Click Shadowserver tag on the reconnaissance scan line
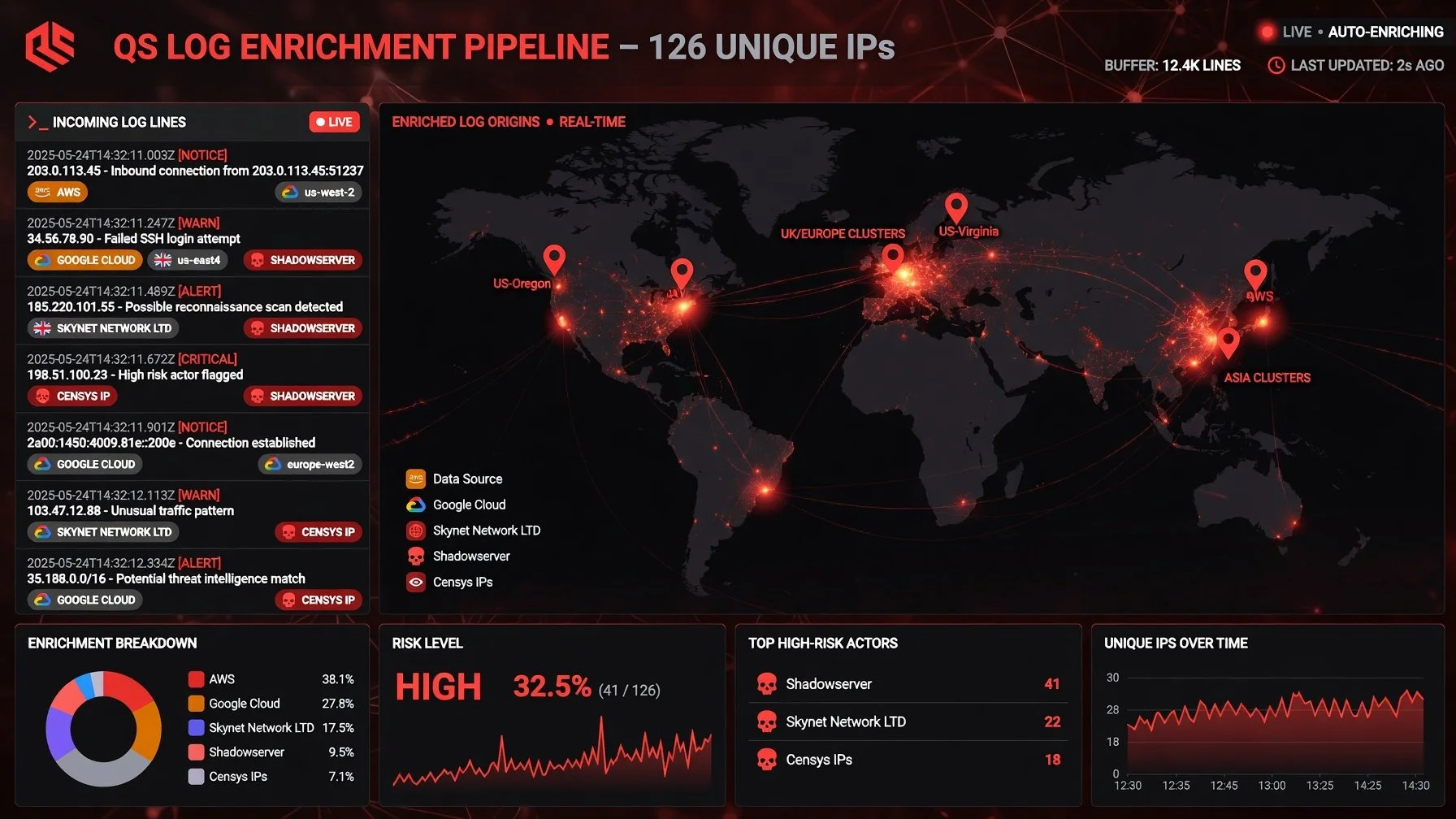Screen dimensions: 1456x819 coord(303,328)
